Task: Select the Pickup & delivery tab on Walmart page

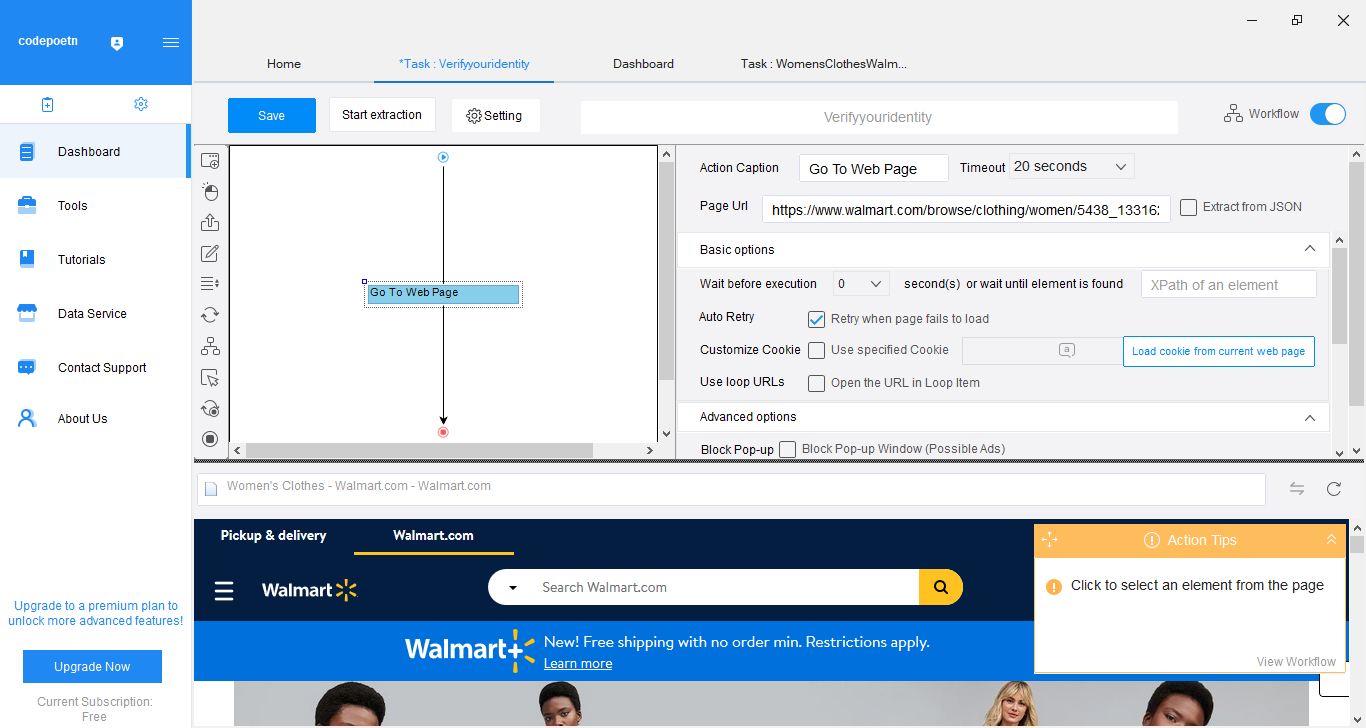Action: [x=273, y=535]
